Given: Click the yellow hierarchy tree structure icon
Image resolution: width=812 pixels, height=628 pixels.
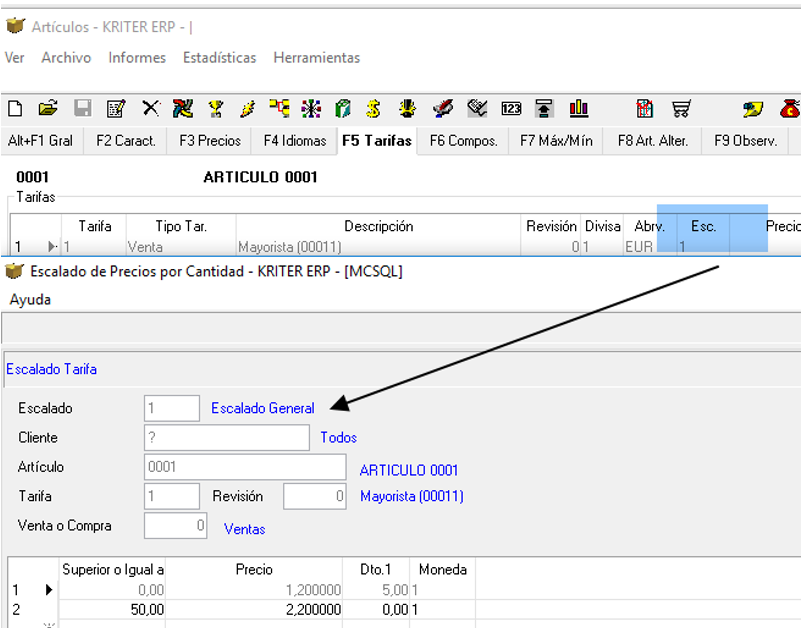Looking at the screenshot, I should pyautogui.click(x=280, y=109).
